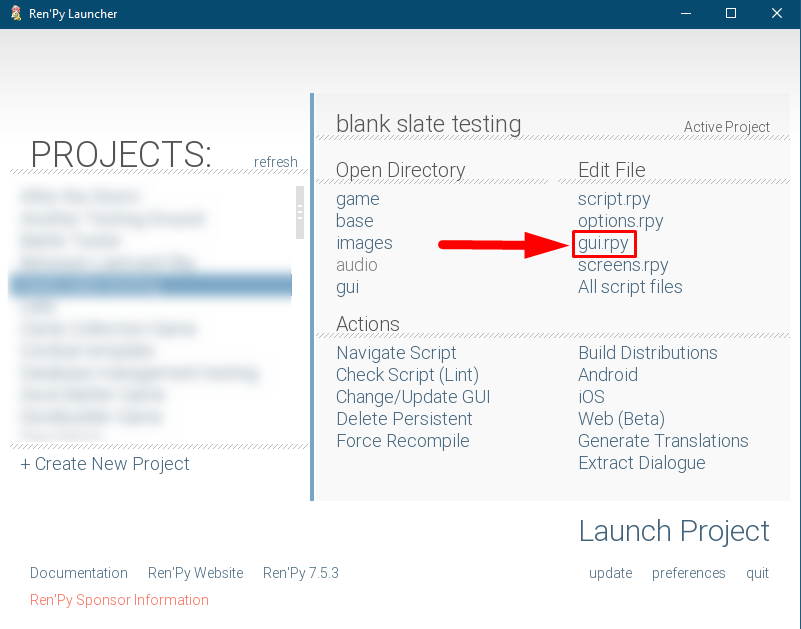Click Launch Project
Image resolution: width=801 pixels, height=629 pixels.
pos(673,531)
